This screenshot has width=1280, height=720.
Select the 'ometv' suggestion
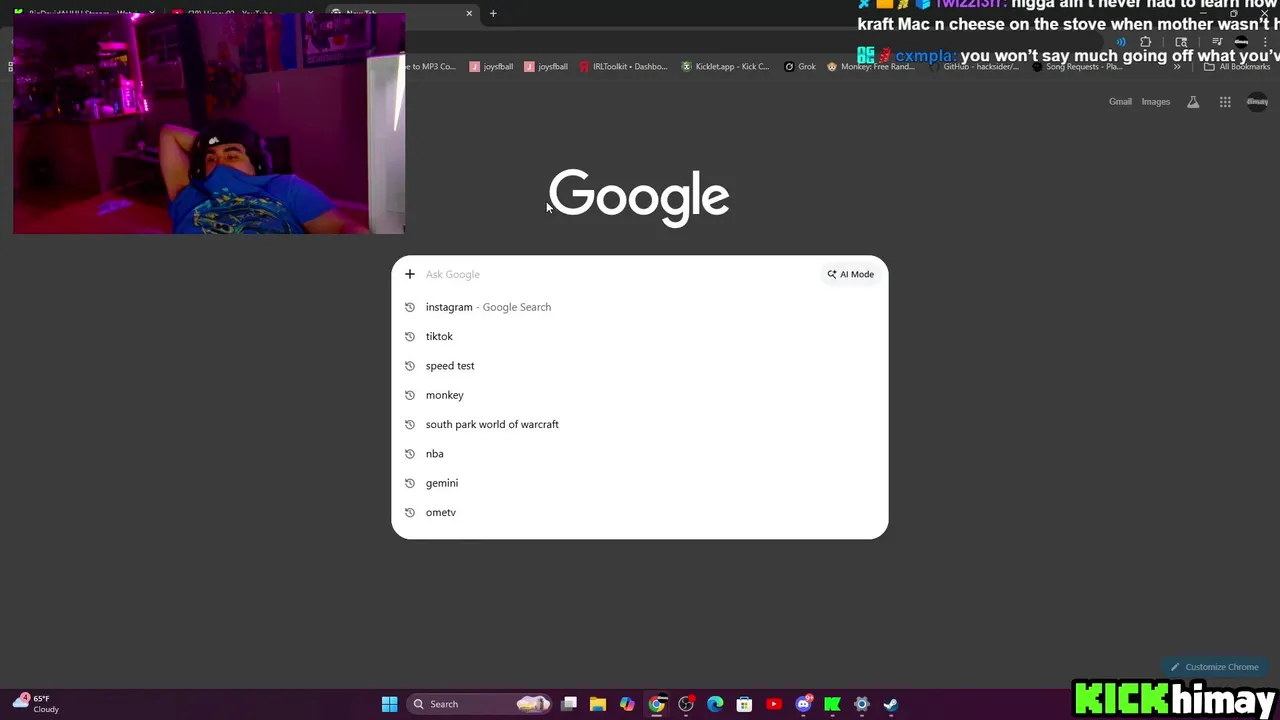[639, 512]
